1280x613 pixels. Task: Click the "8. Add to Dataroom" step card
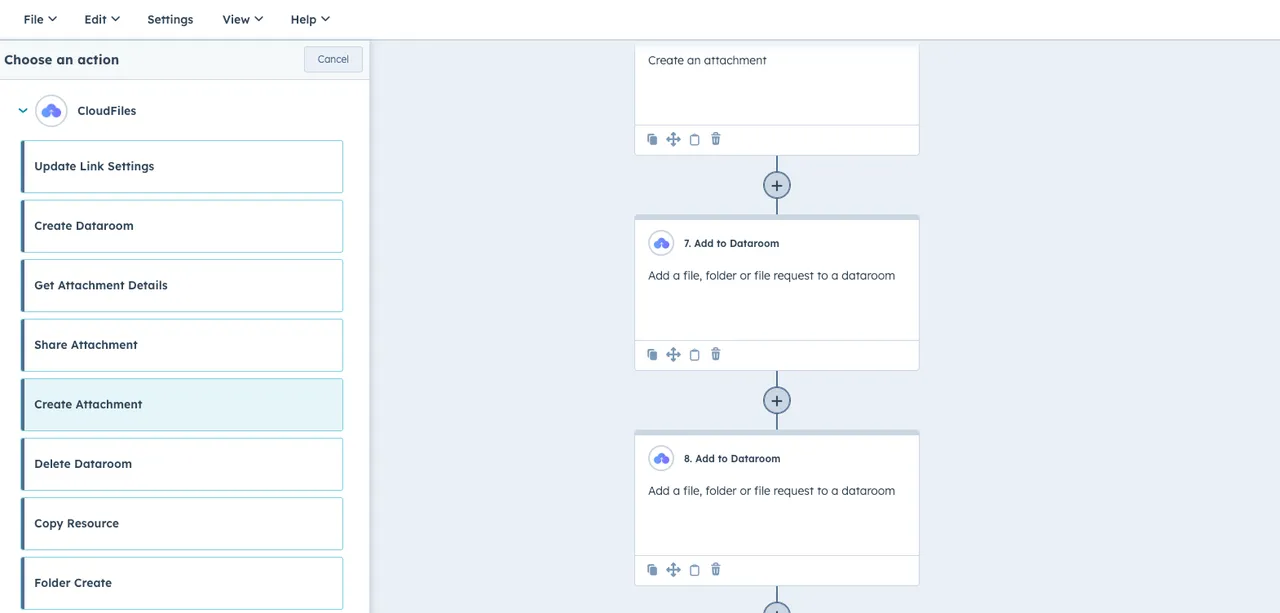[x=777, y=490]
